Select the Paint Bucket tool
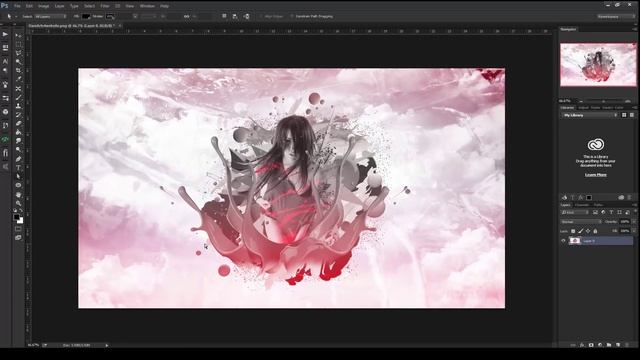 tap(18, 132)
